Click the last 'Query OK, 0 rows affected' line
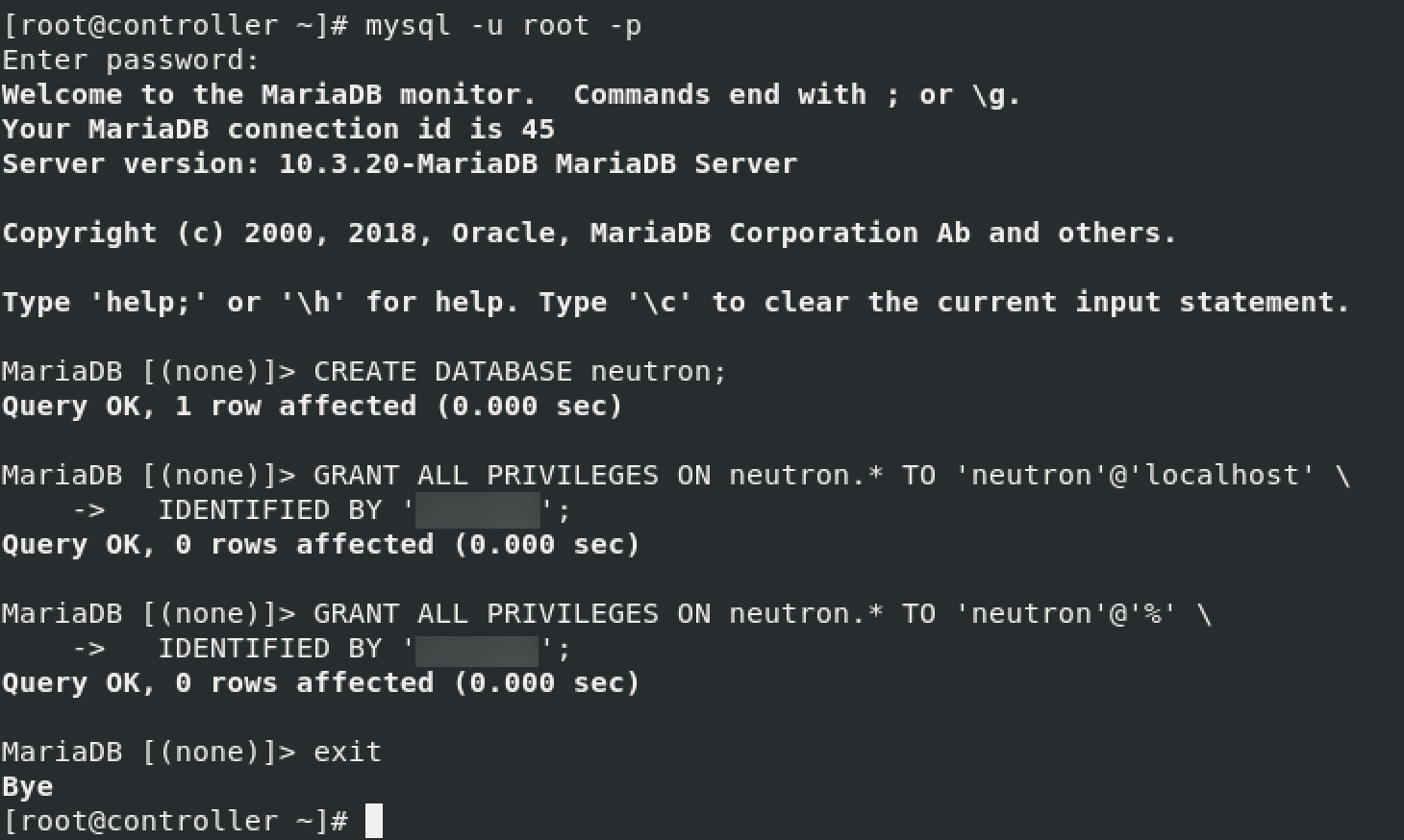The height and width of the screenshot is (840, 1404). click(x=320, y=683)
